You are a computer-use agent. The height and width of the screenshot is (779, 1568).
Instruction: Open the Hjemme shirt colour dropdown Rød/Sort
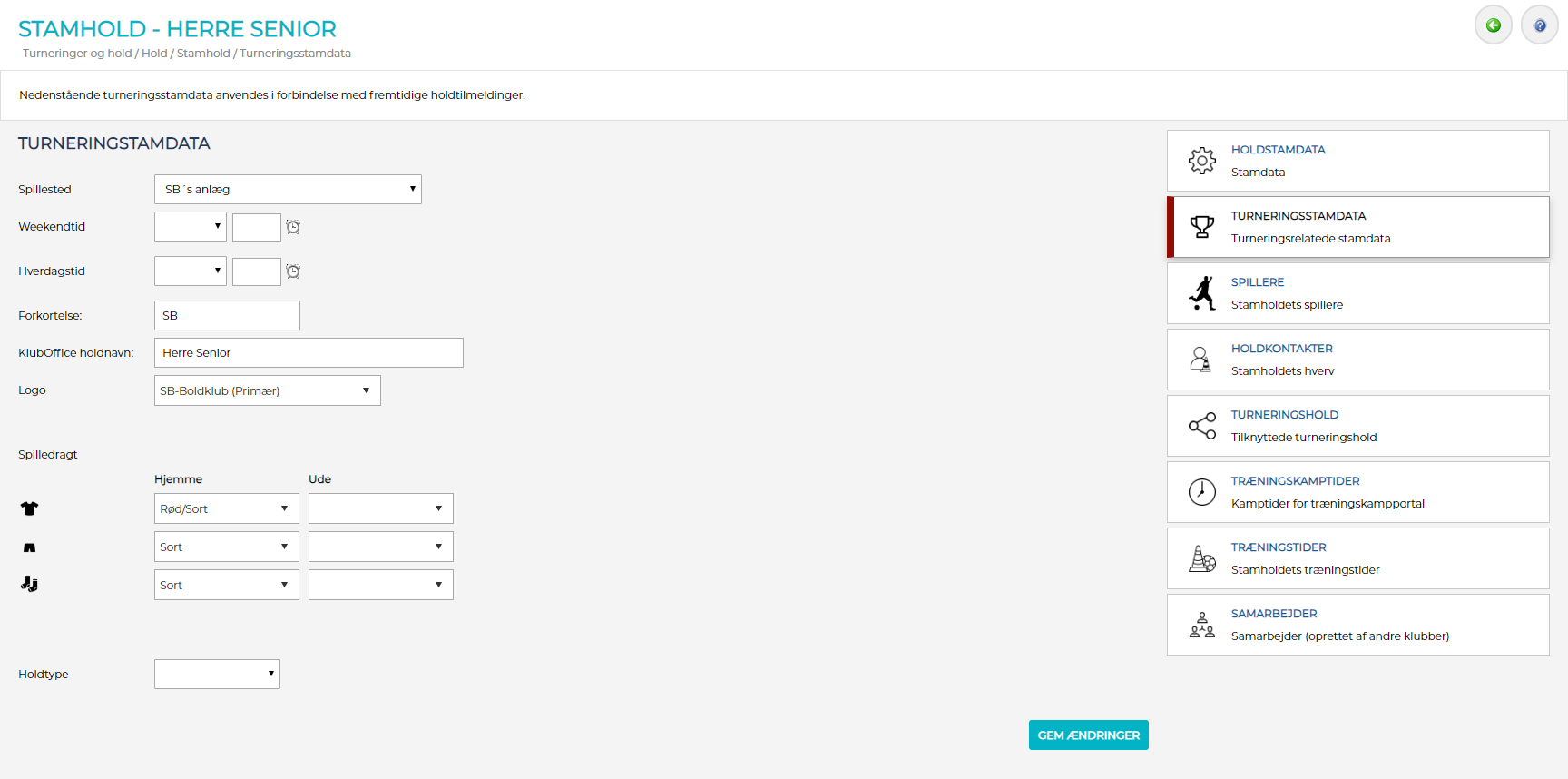point(226,508)
